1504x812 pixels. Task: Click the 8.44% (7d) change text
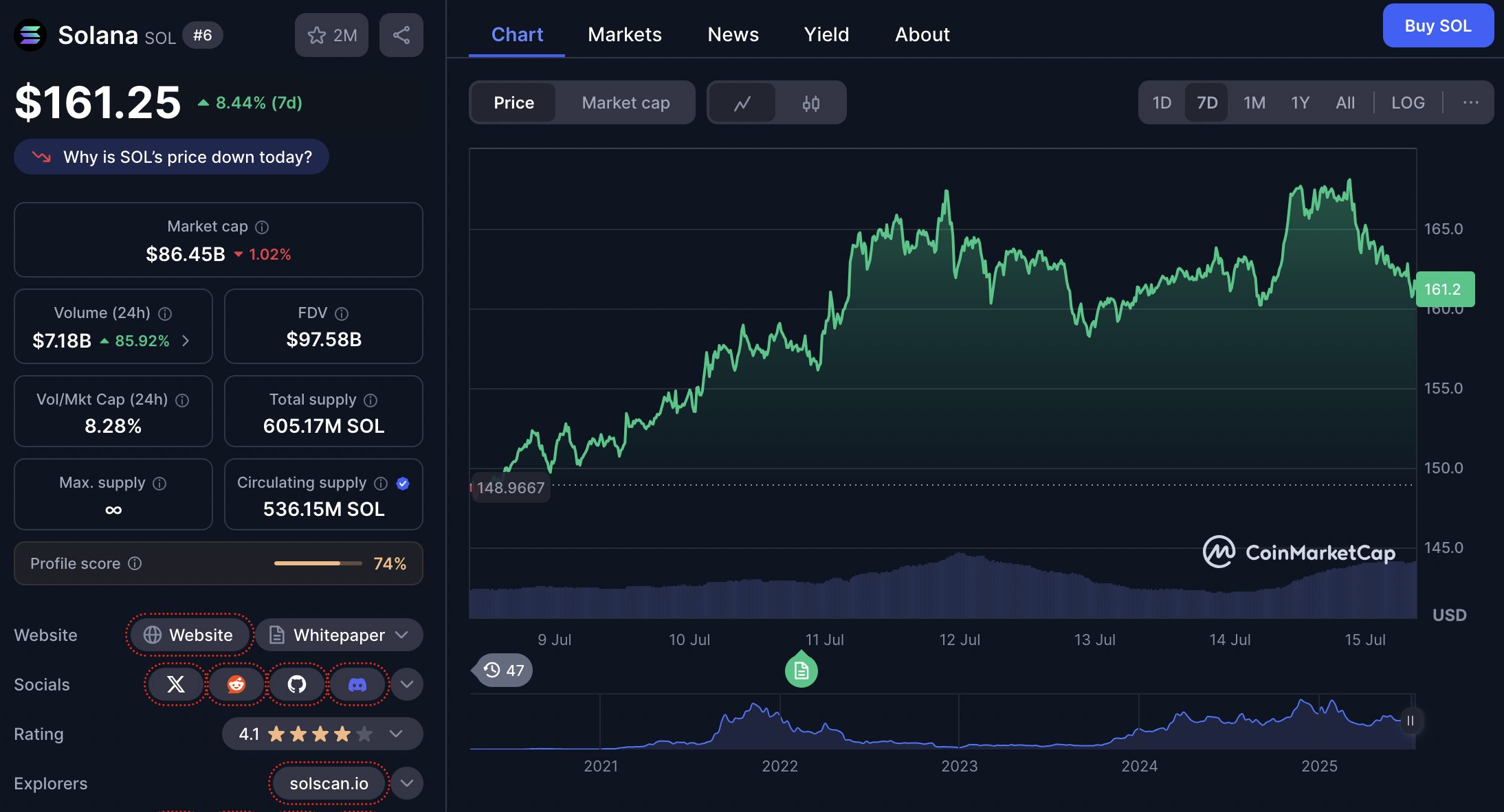(258, 103)
